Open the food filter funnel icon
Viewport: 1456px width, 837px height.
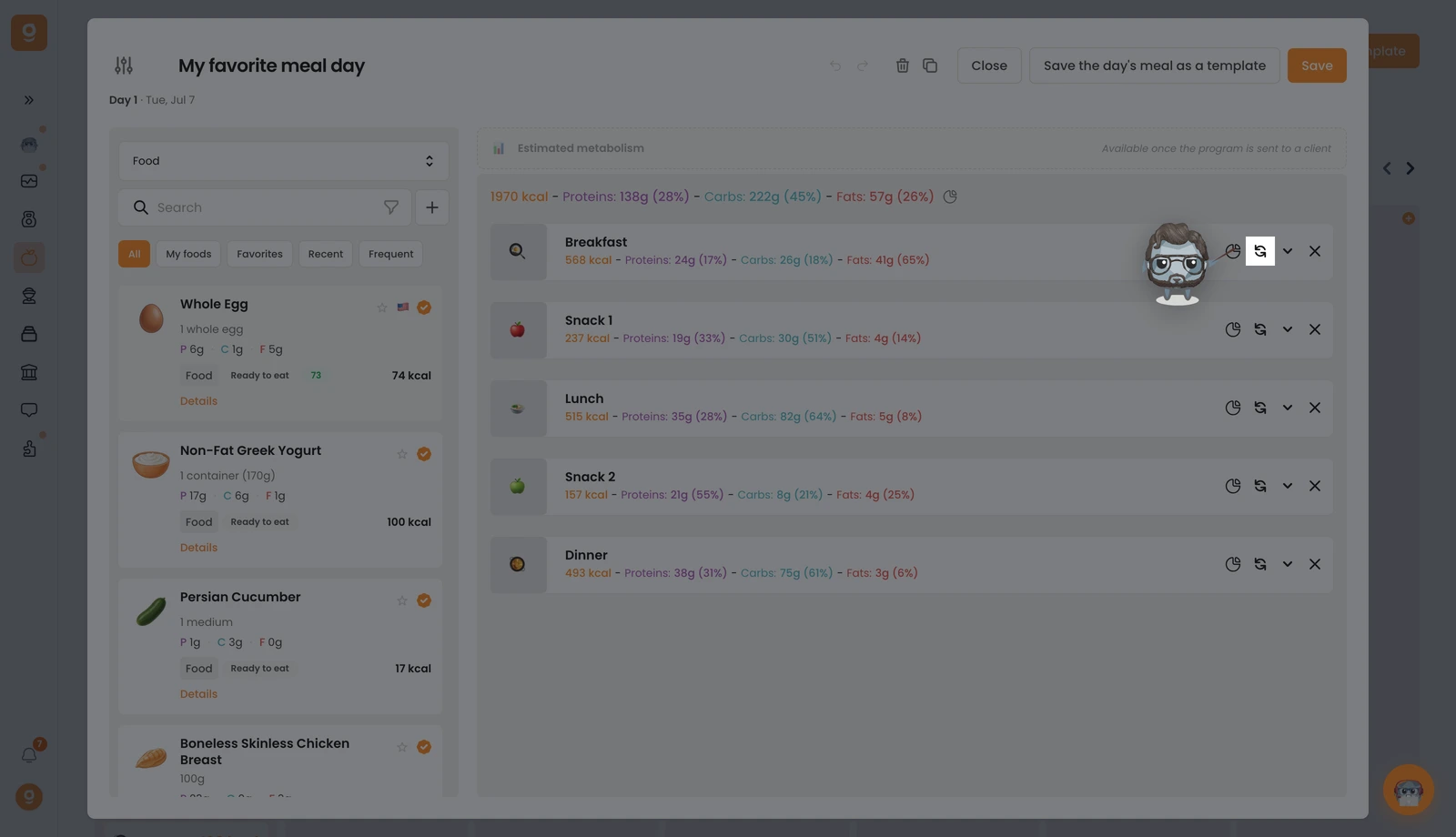pyautogui.click(x=391, y=207)
